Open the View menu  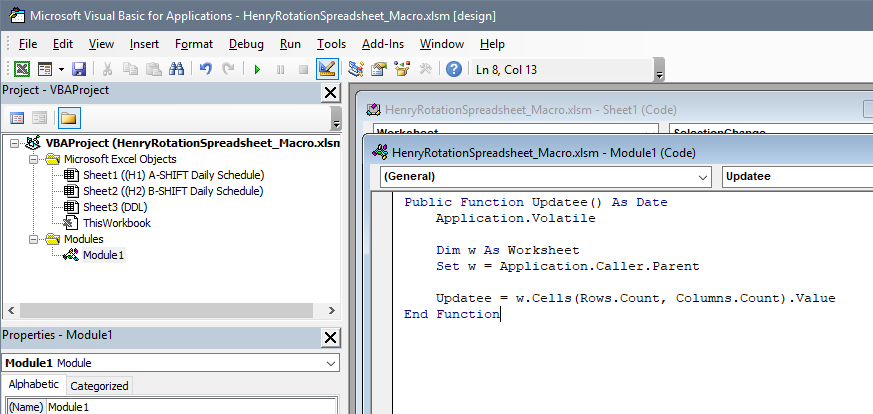[101, 44]
